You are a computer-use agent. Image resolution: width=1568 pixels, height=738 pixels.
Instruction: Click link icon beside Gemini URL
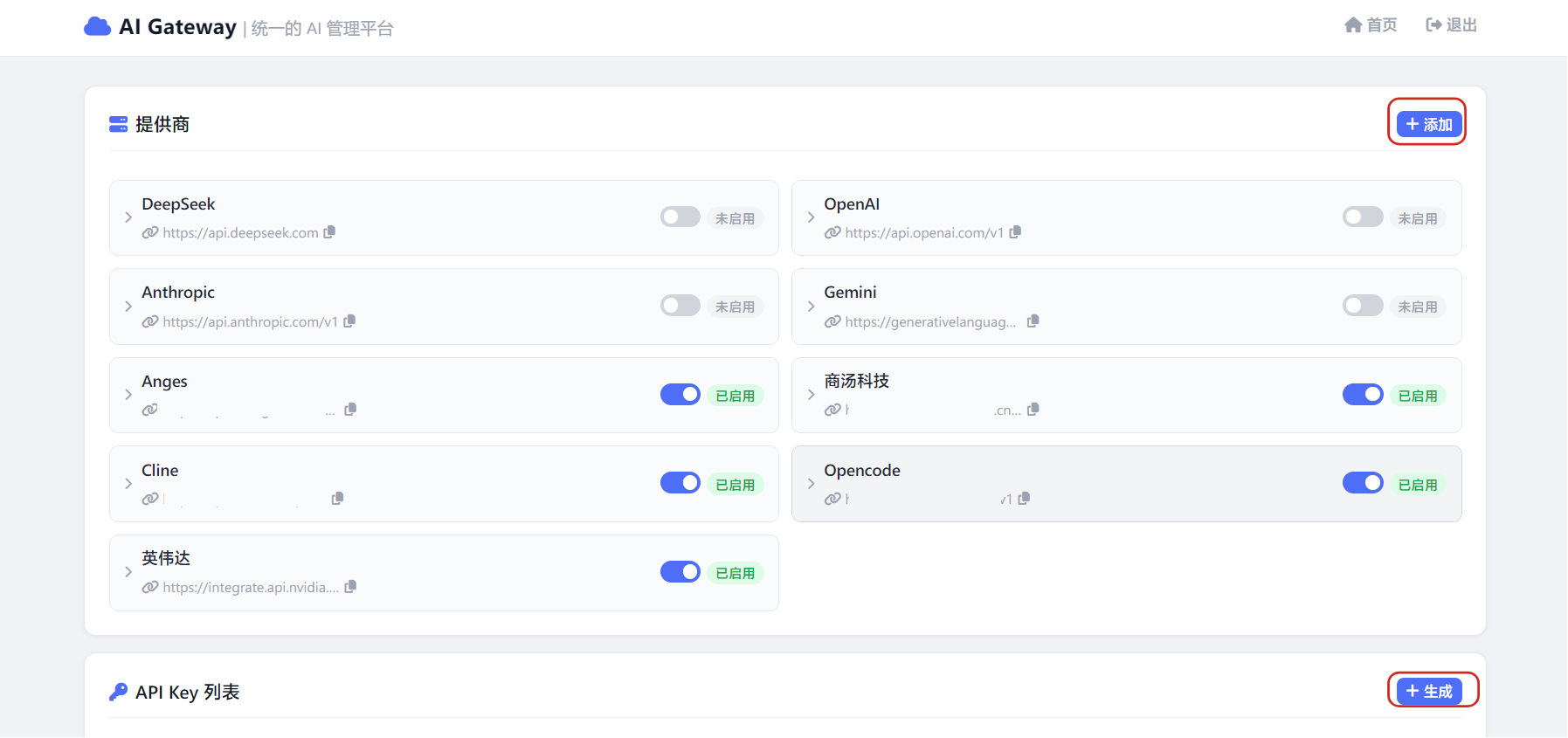point(832,322)
